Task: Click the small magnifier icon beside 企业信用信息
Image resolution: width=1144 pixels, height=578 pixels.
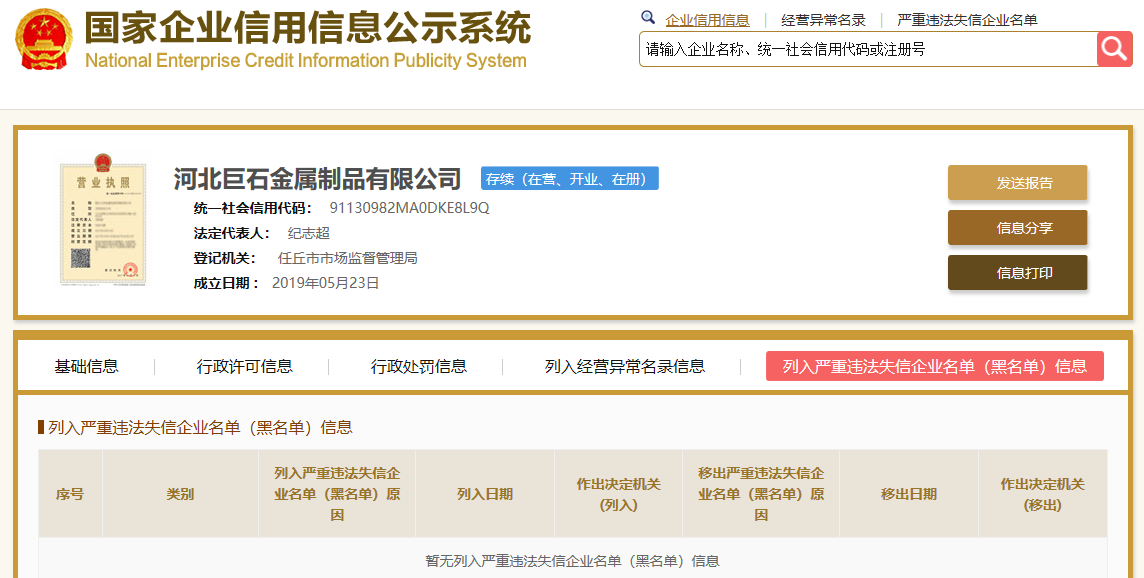Action: pyautogui.click(x=648, y=18)
